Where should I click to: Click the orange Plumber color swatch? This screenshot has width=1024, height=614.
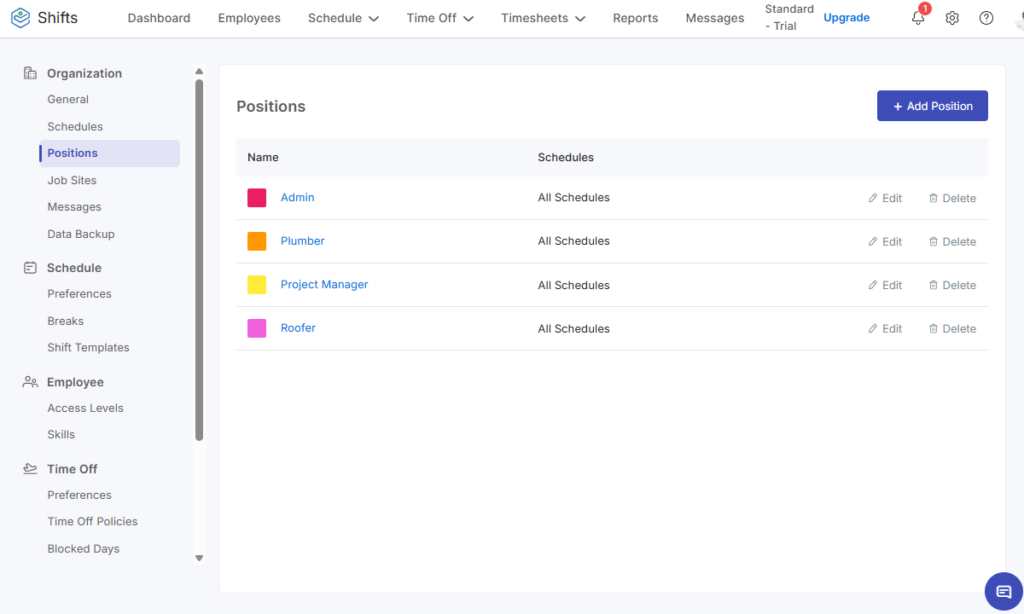click(x=257, y=241)
